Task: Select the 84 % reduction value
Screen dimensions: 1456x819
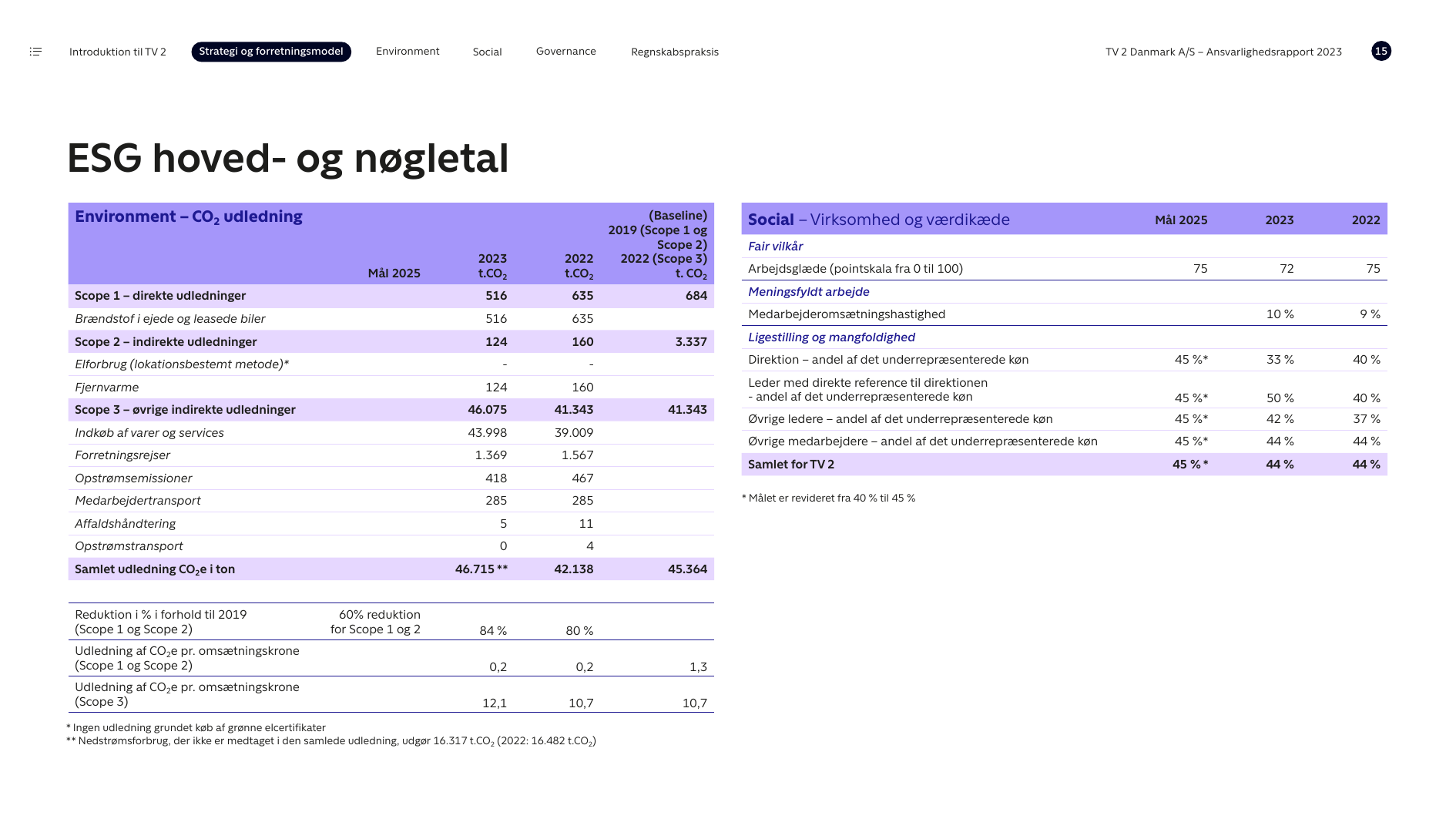Action: [493, 631]
